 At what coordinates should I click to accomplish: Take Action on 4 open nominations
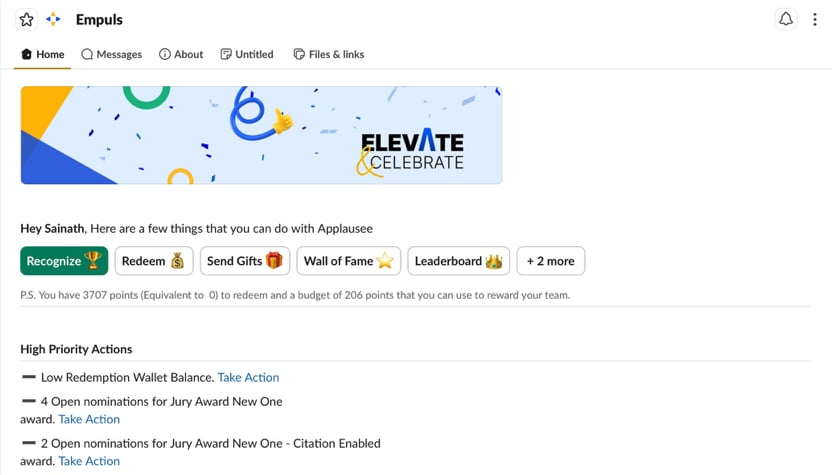click(x=89, y=419)
